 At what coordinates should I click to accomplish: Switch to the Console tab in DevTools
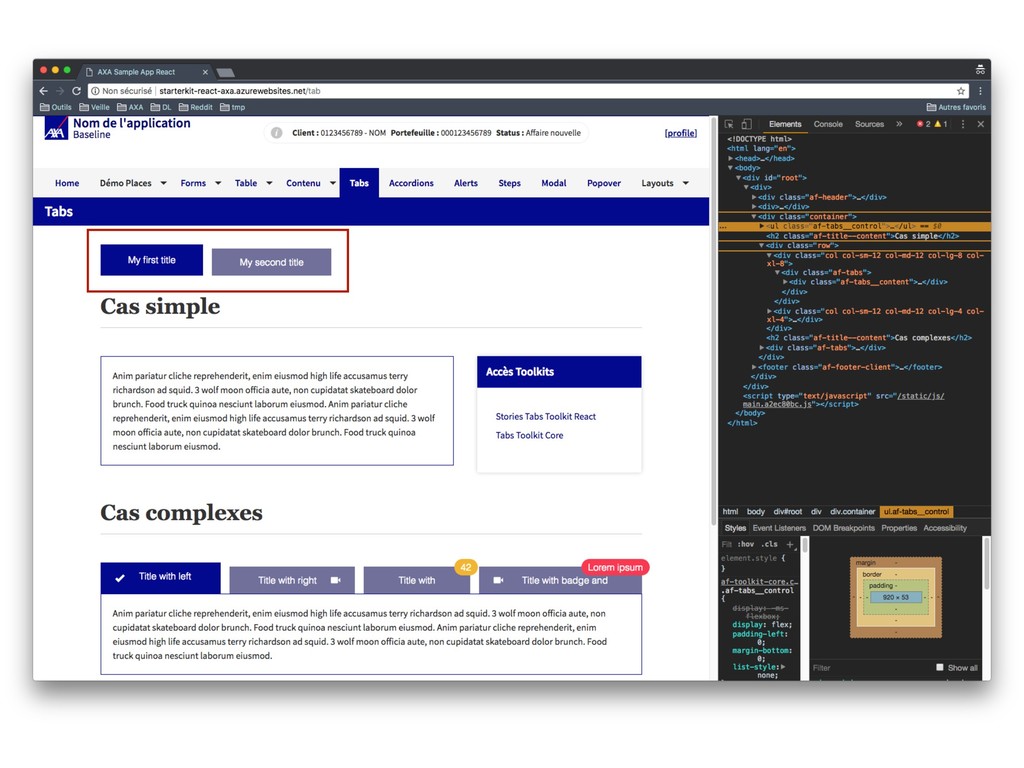(x=828, y=124)
